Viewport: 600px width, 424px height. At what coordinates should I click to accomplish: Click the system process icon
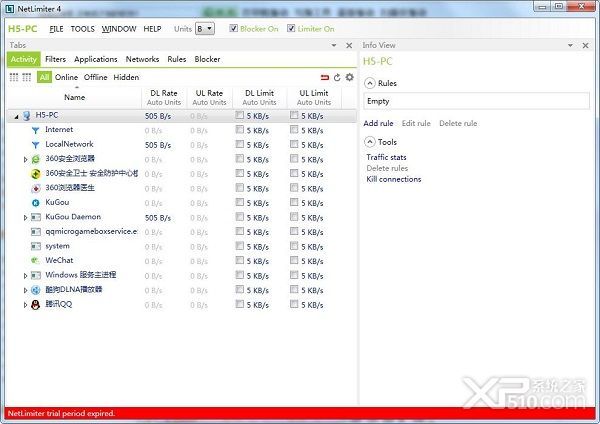tap(36, 246)
